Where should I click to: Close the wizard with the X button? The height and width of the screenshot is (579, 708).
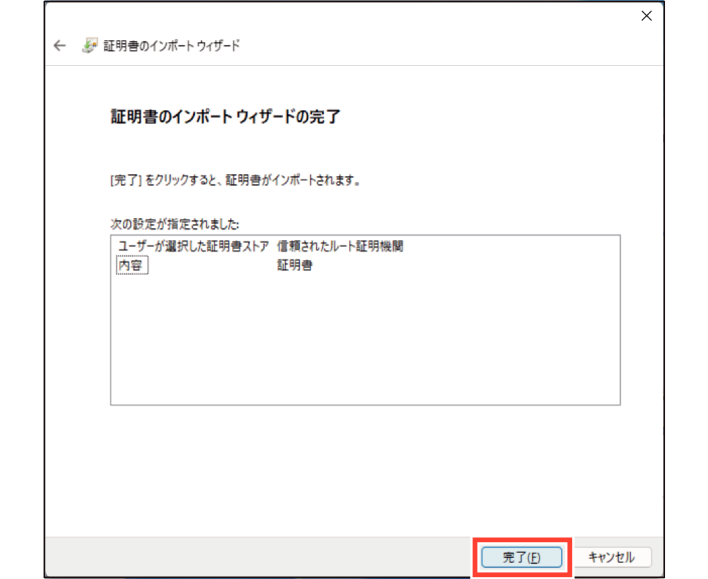click(647, 16)
